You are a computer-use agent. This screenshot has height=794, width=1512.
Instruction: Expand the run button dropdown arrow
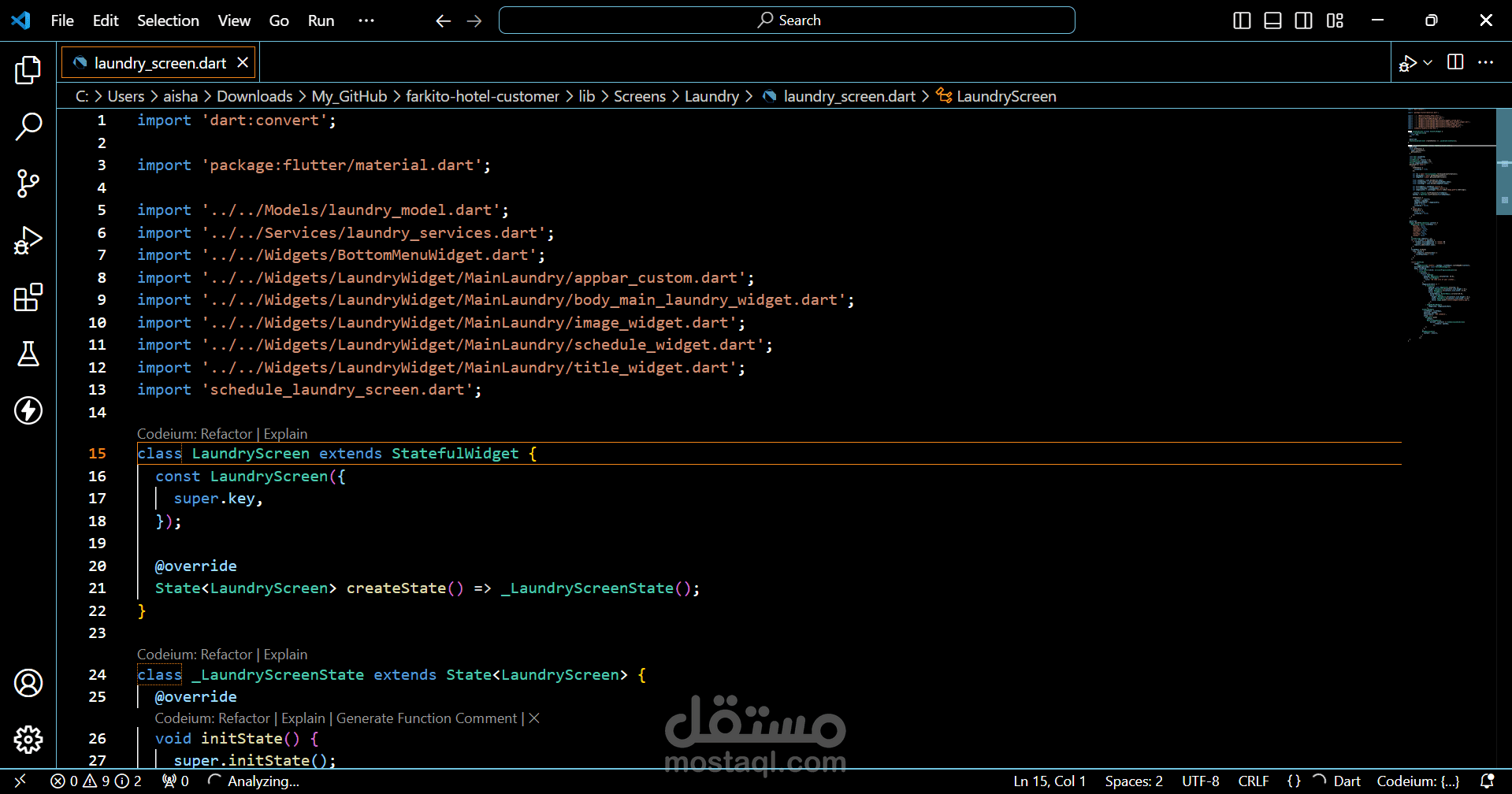(1428, 62)
